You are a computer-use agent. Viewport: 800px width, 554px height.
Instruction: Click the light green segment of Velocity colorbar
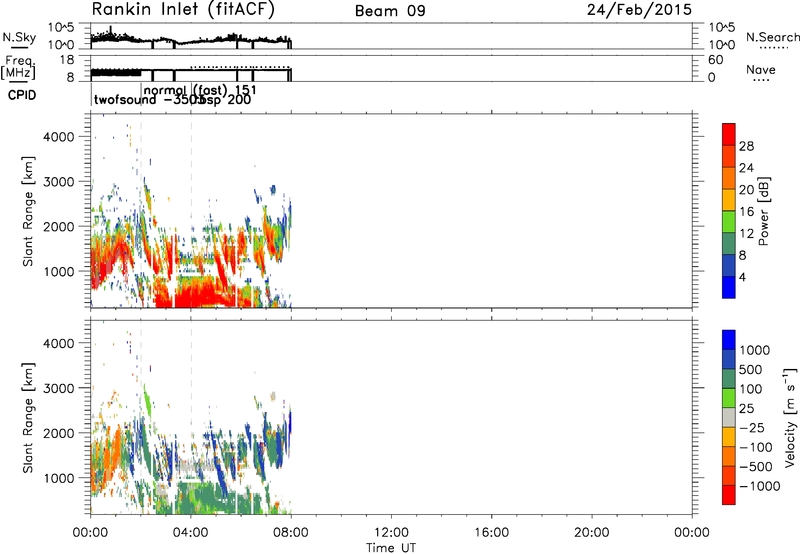(729, 398)
